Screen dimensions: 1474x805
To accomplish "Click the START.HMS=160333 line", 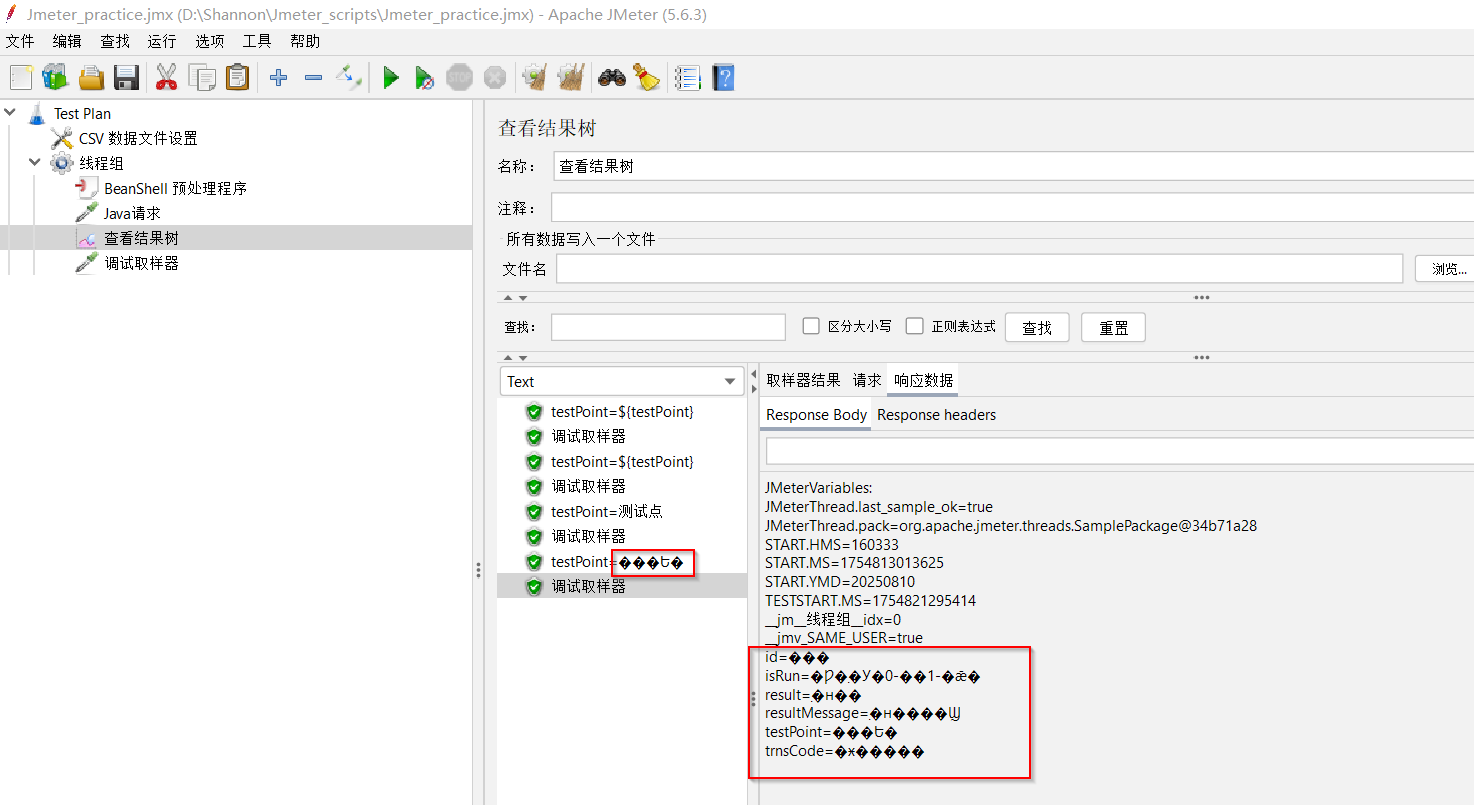I will click(x=831, y=545).
